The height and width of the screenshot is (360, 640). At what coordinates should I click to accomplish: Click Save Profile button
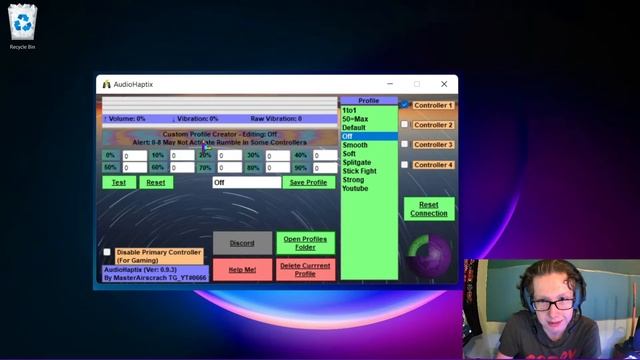[x=309, y=182]
